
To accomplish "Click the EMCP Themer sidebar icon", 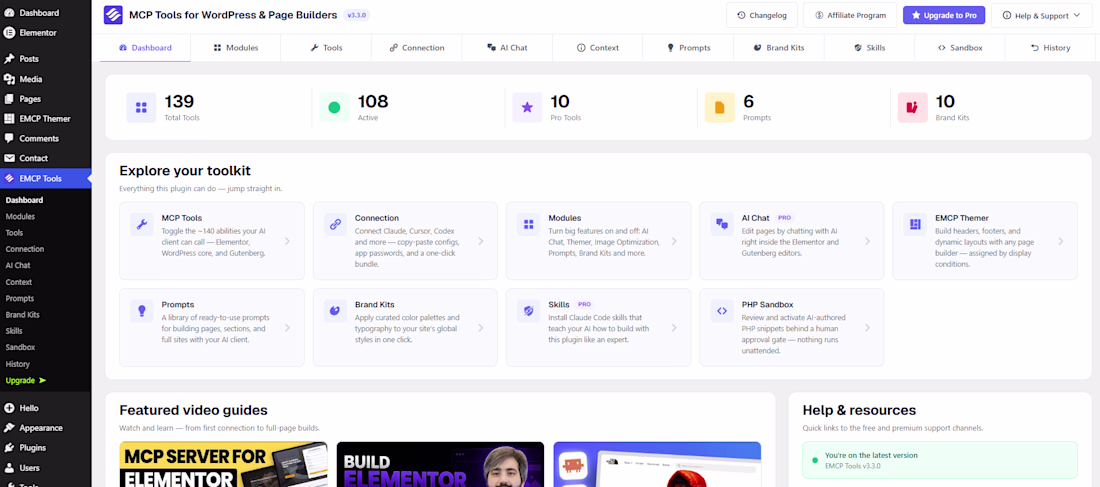I will (x=9, y=119).
